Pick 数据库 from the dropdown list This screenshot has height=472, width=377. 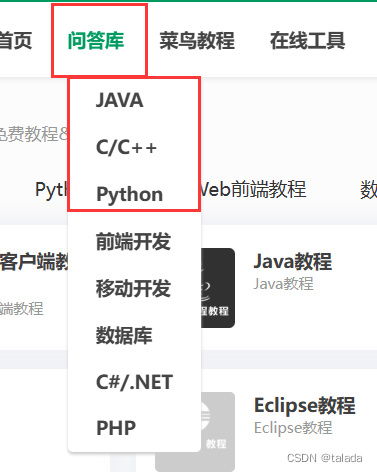click(x=124, y=335)
